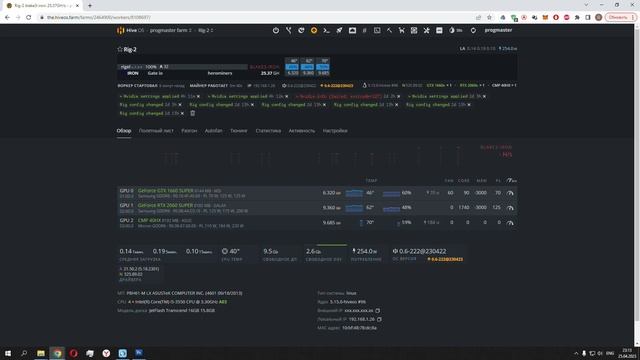Viewport: 640px width, 360px height.
Task: Open Opera browser from the taskbar
Action: pos(73,353)
